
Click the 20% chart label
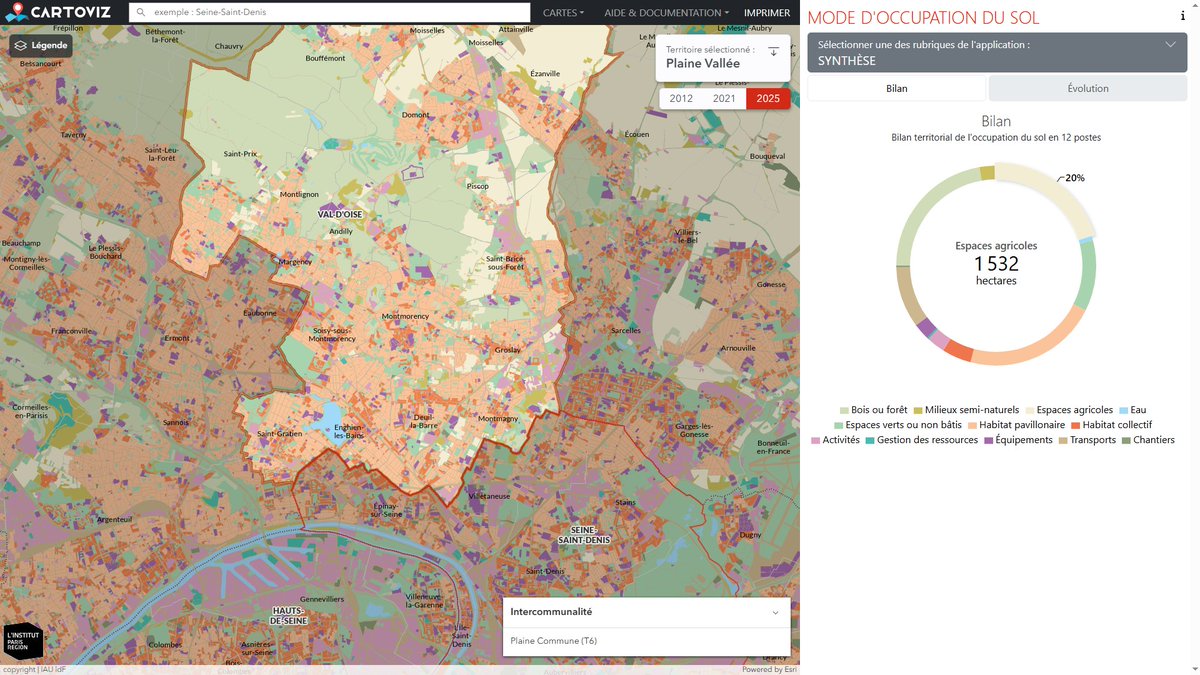[x=1075, y=178]
